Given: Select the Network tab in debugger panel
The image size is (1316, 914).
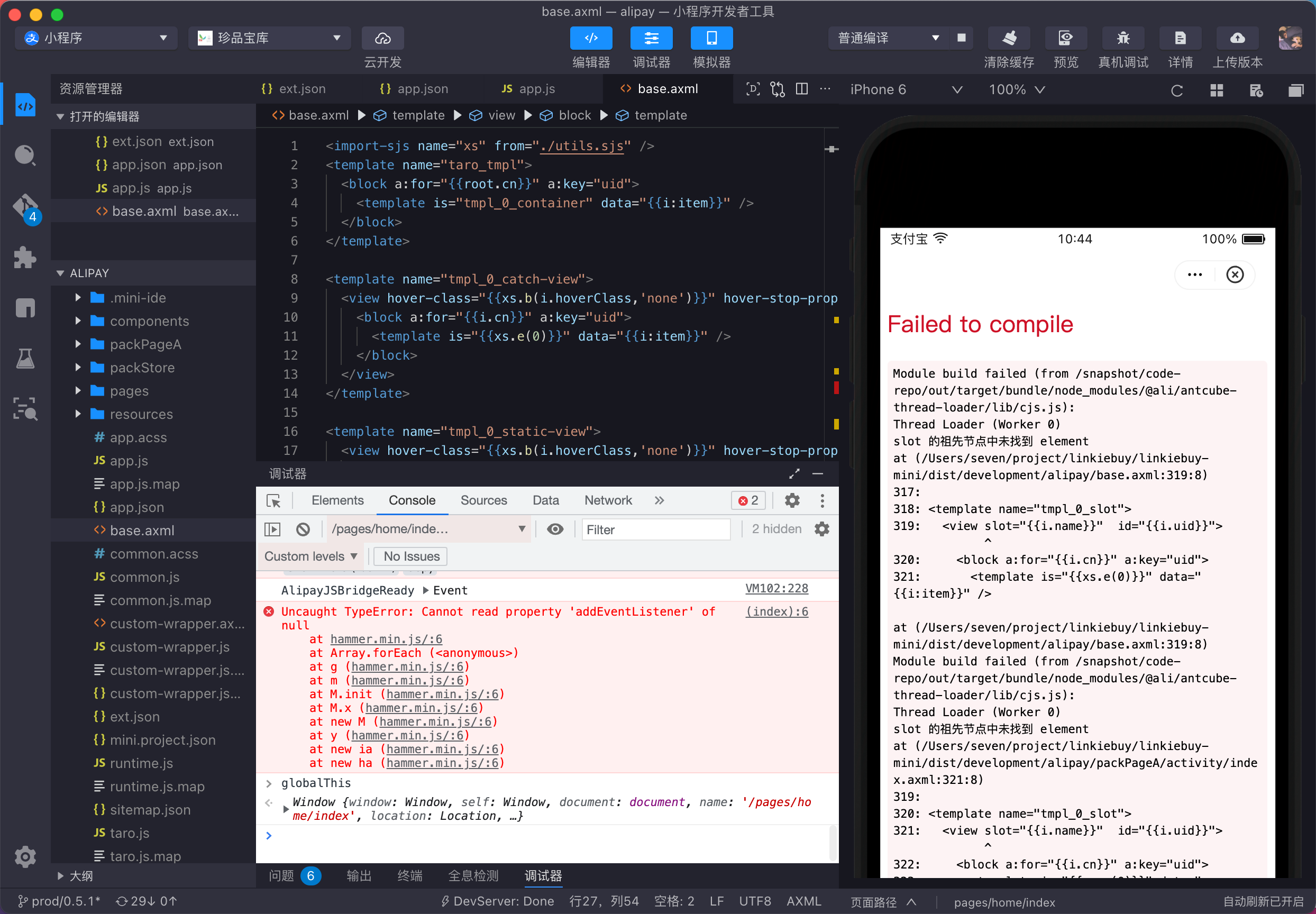Looking at the screenshot, I should [x=609, y=501].
